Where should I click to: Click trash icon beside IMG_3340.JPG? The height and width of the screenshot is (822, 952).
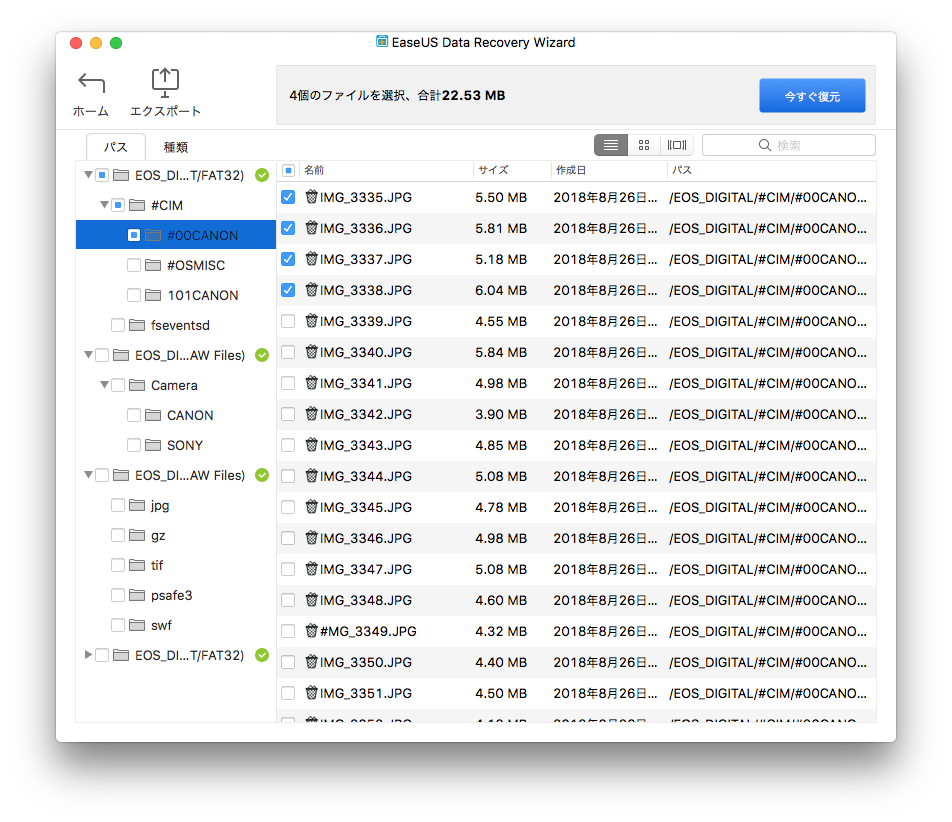coord(311,352)
